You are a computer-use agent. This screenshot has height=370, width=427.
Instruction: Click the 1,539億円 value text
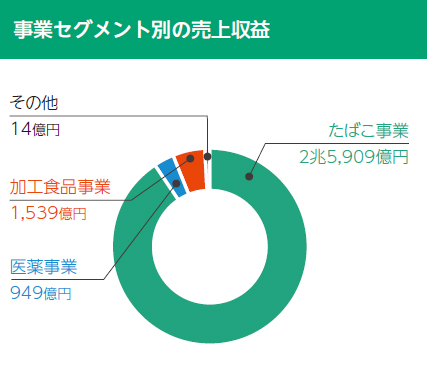click(49, 213)
